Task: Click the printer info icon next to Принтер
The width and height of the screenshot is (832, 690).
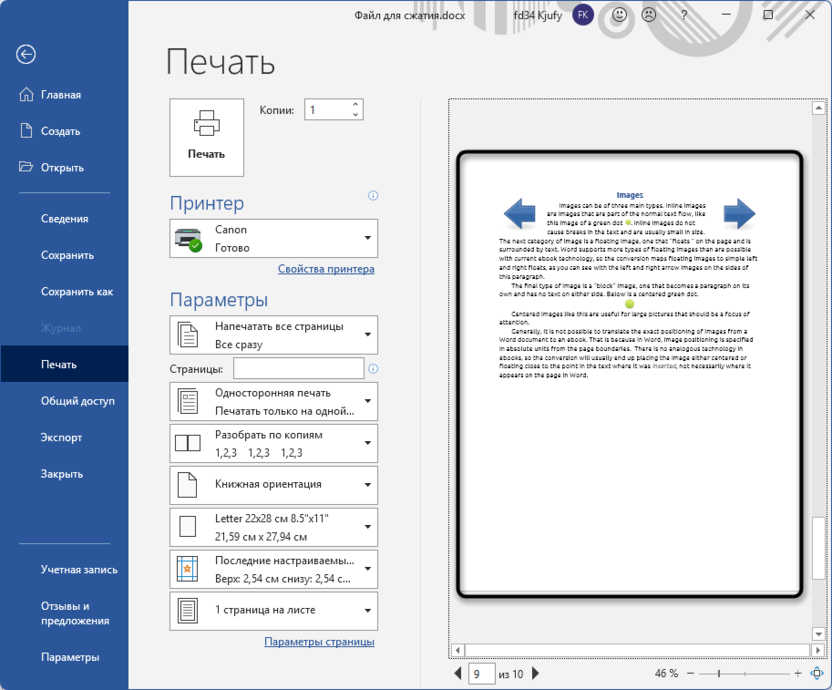Action: tap(373, 196)
